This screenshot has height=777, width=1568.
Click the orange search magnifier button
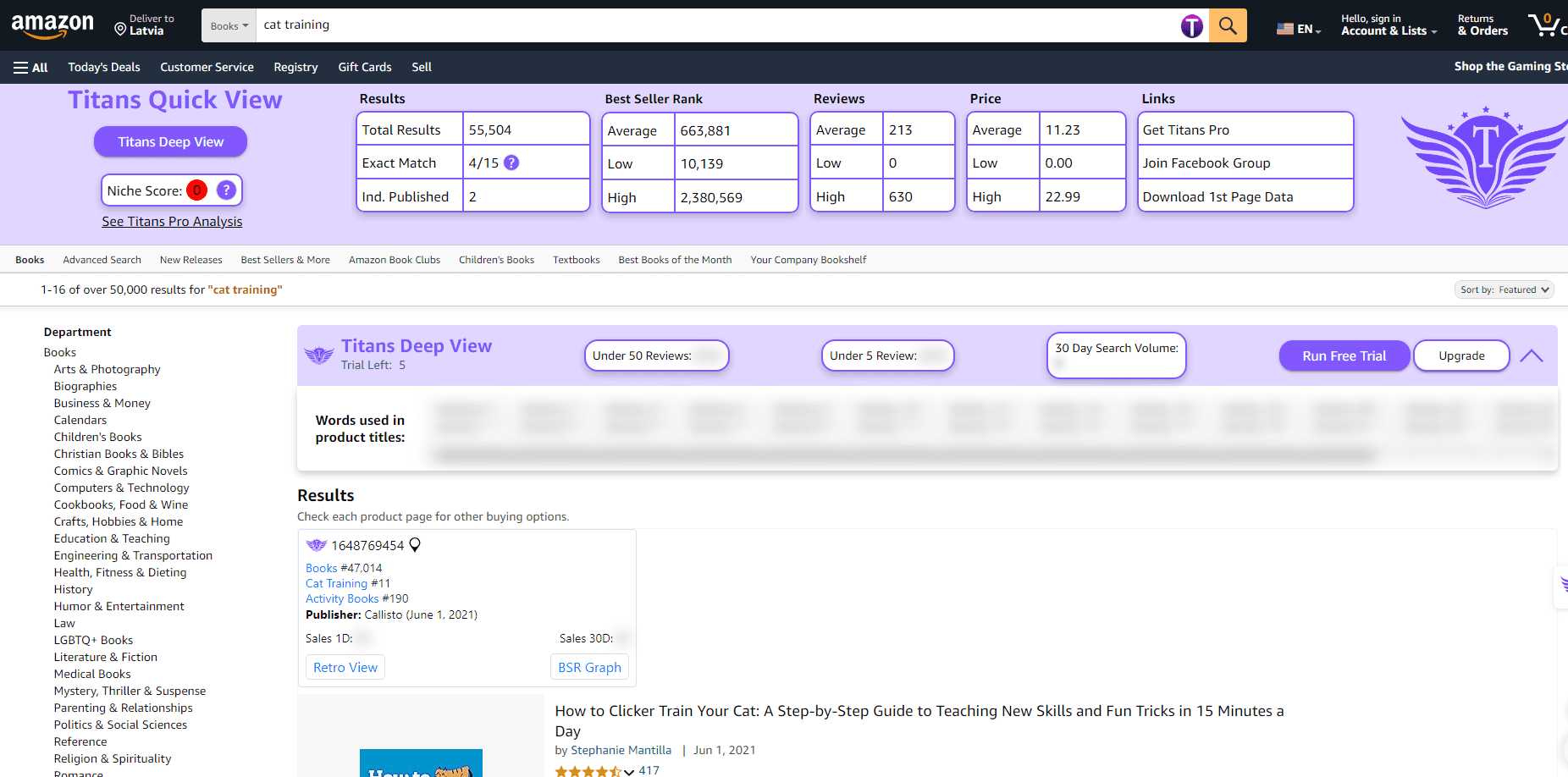(x=1228, y=25)
